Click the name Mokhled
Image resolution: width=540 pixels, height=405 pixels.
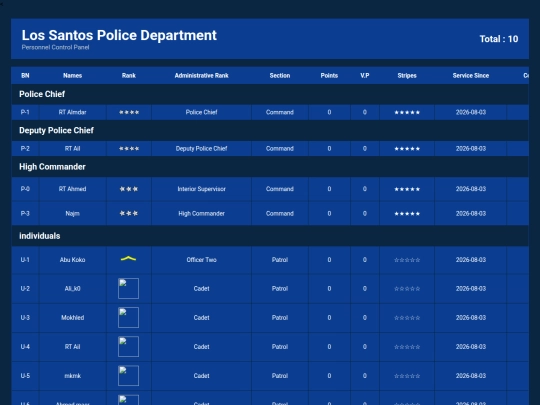(x=72, y=318)
